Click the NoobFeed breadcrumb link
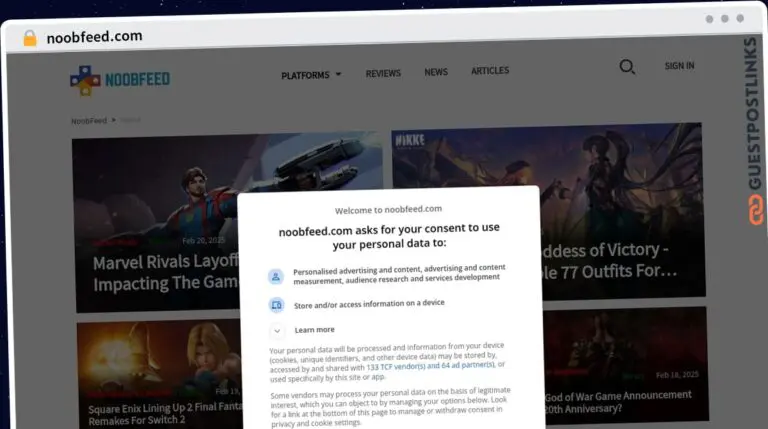 tap(89, 121)
